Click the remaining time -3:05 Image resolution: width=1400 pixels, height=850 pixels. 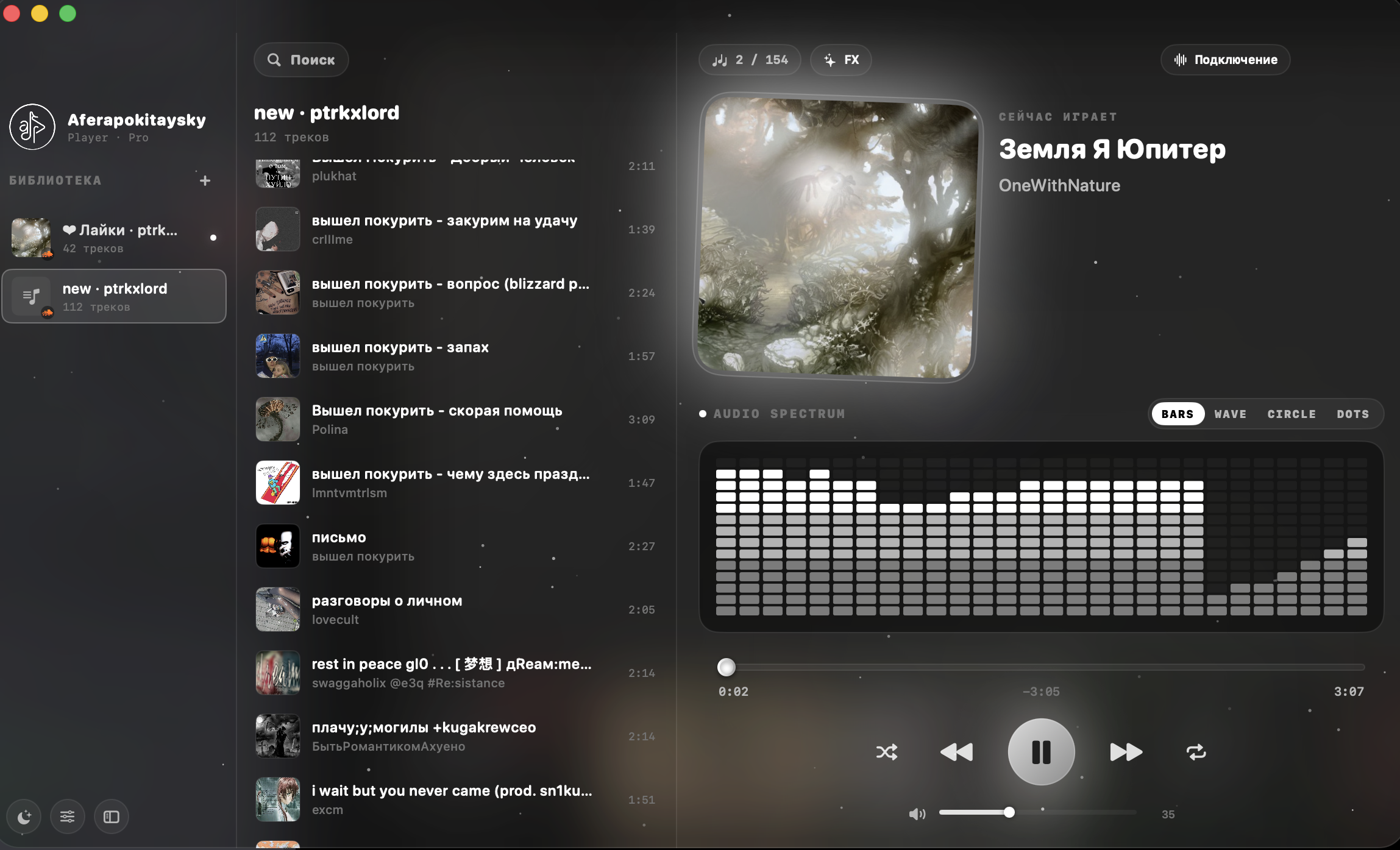pos(1041,692)
